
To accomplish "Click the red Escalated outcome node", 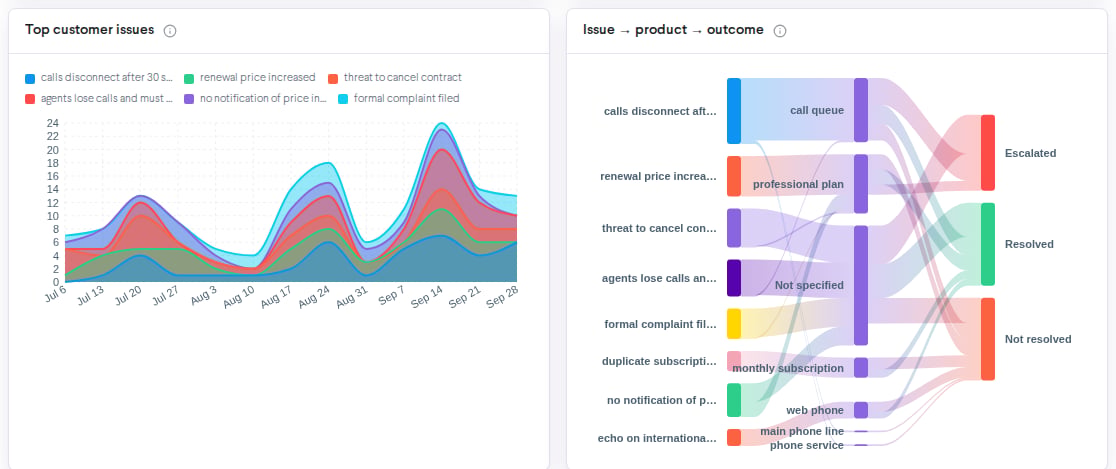I will pos(988,152).
